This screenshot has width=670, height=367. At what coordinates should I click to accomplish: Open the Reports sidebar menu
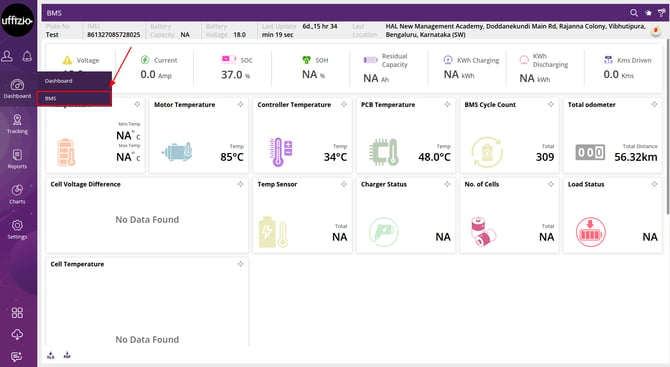[x=17, y=159]
